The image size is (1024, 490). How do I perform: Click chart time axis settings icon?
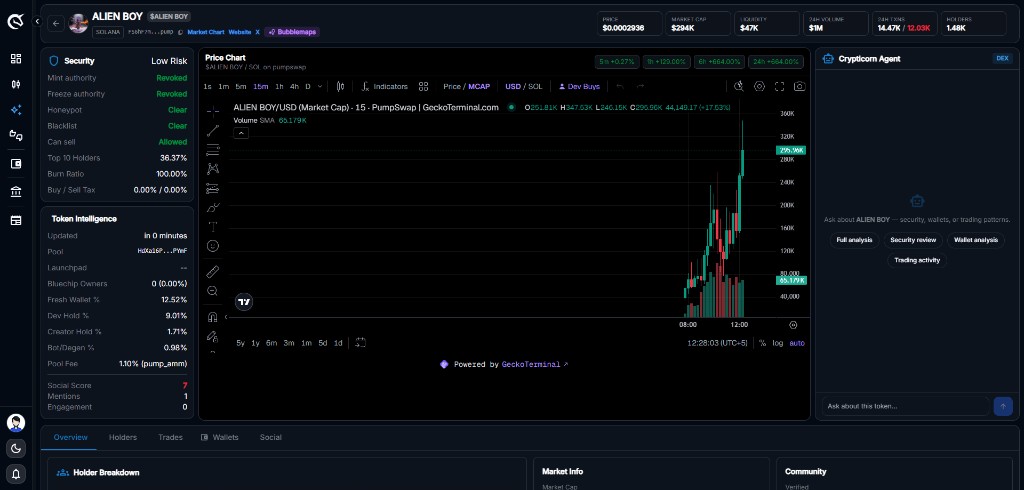point(793,325)
